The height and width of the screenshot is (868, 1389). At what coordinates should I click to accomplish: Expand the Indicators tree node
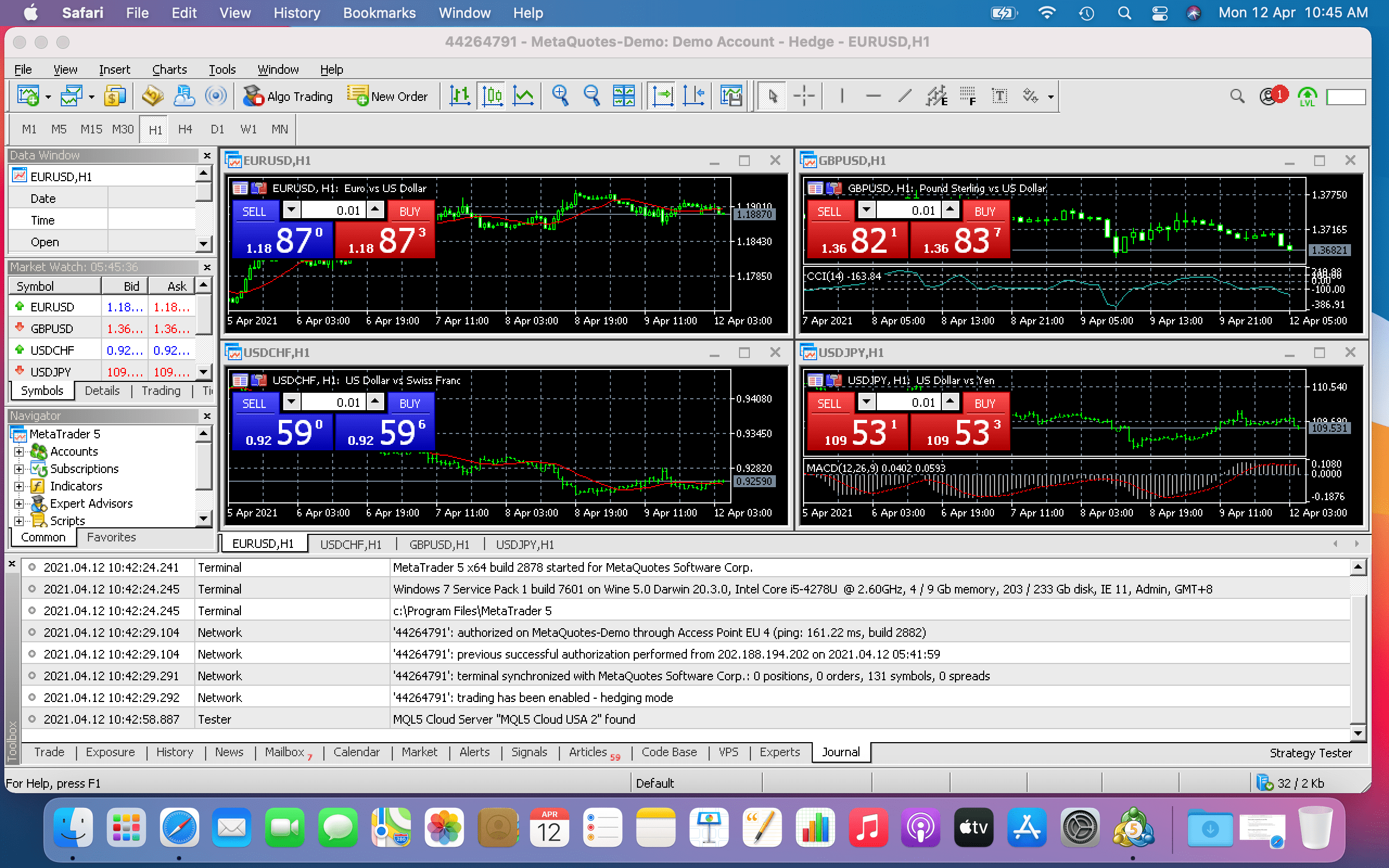click(x=19, y=486)
